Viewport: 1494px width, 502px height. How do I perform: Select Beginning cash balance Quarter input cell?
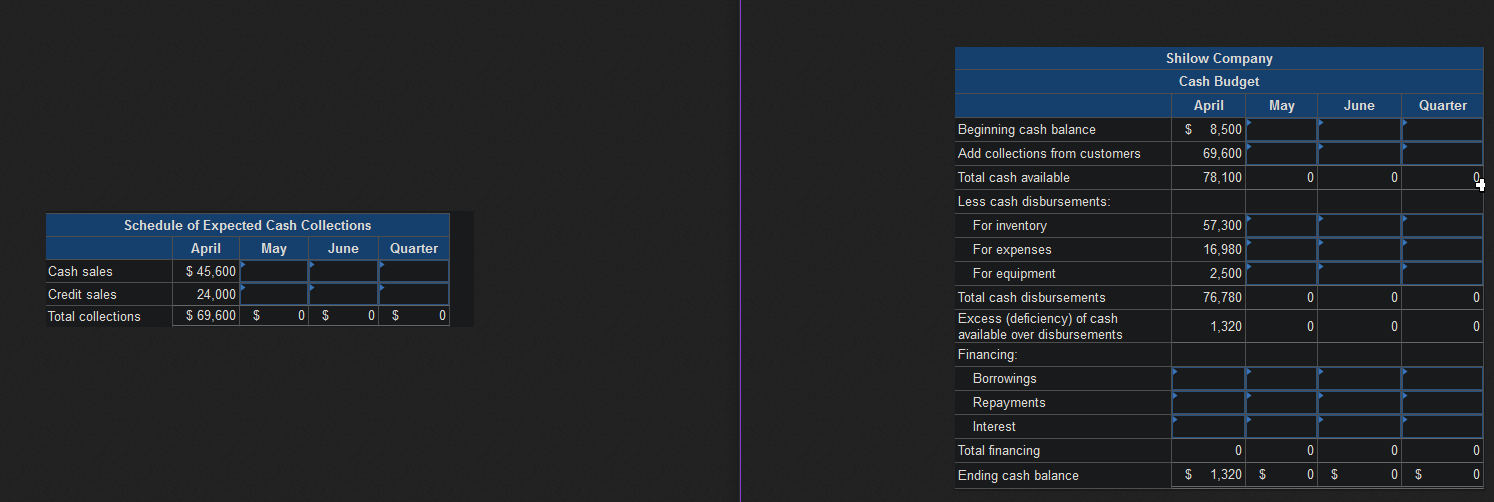pyautogui.click(x=1442, y=129)
